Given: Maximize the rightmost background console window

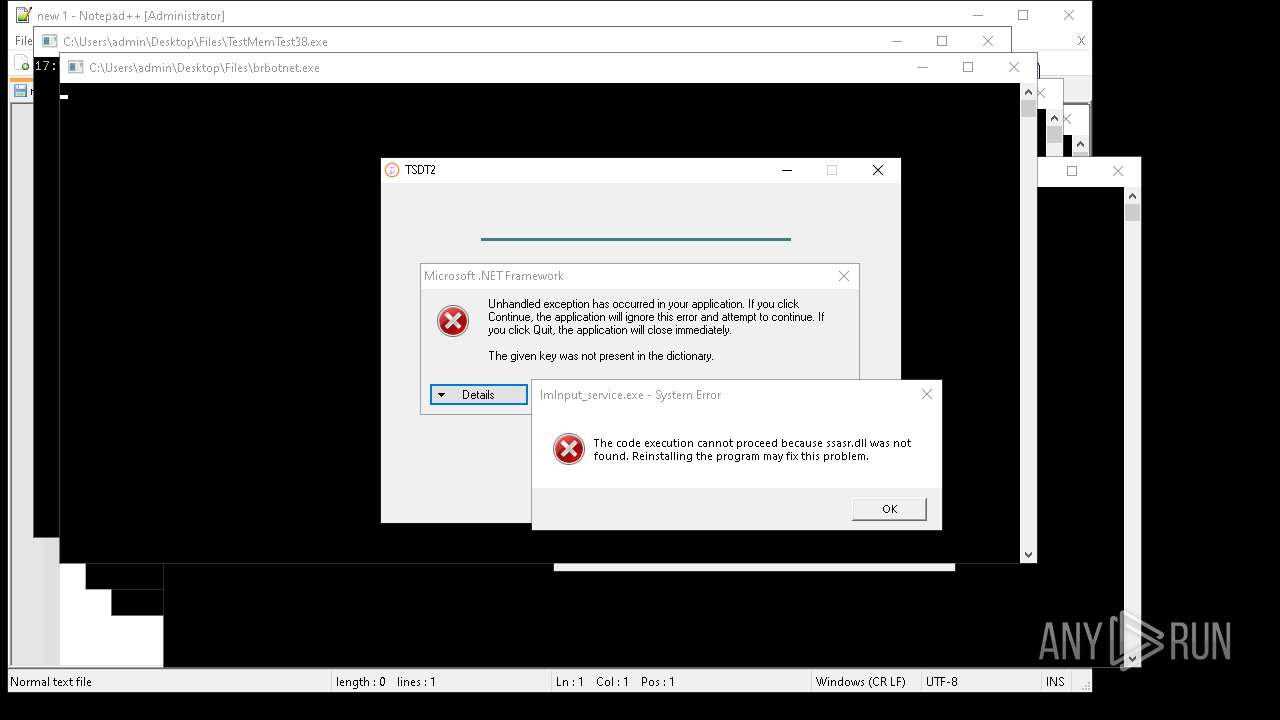Looking at the screenshot, I should pyautogui.click(x=1072, y=171).
